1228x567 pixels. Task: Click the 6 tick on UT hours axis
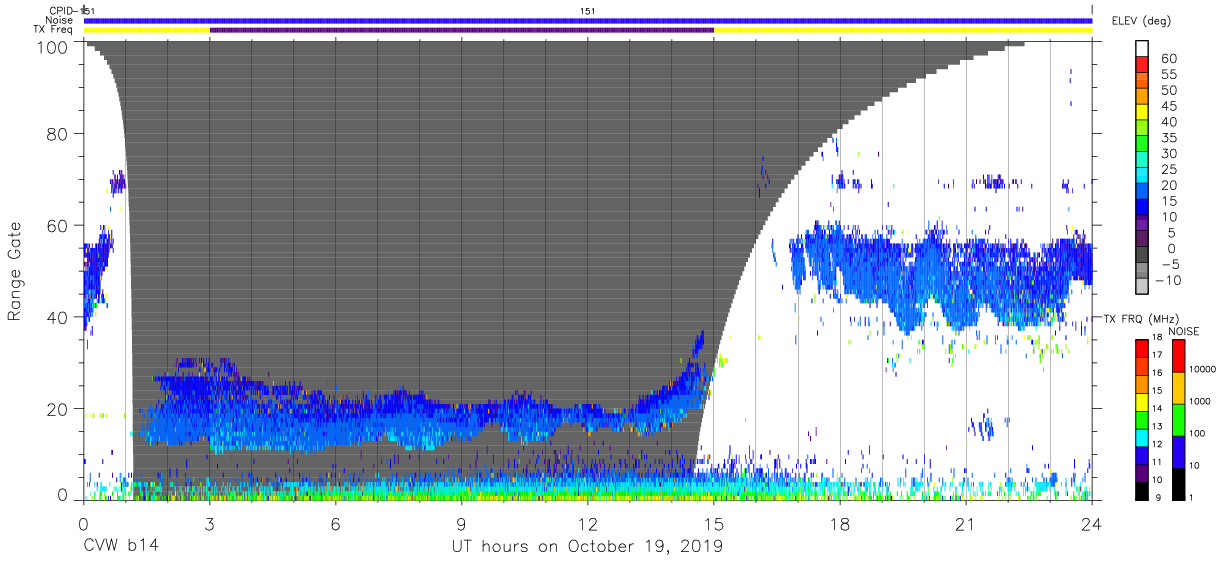[336, 525]
